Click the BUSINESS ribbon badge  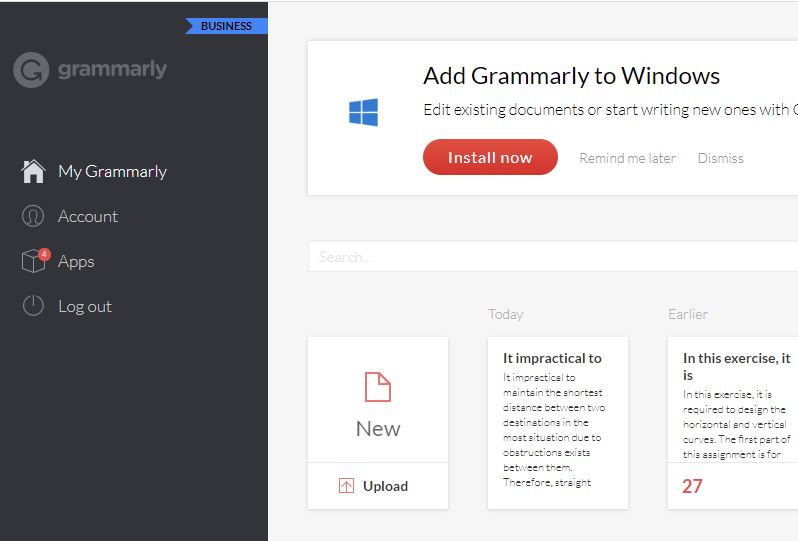[226, 26]
